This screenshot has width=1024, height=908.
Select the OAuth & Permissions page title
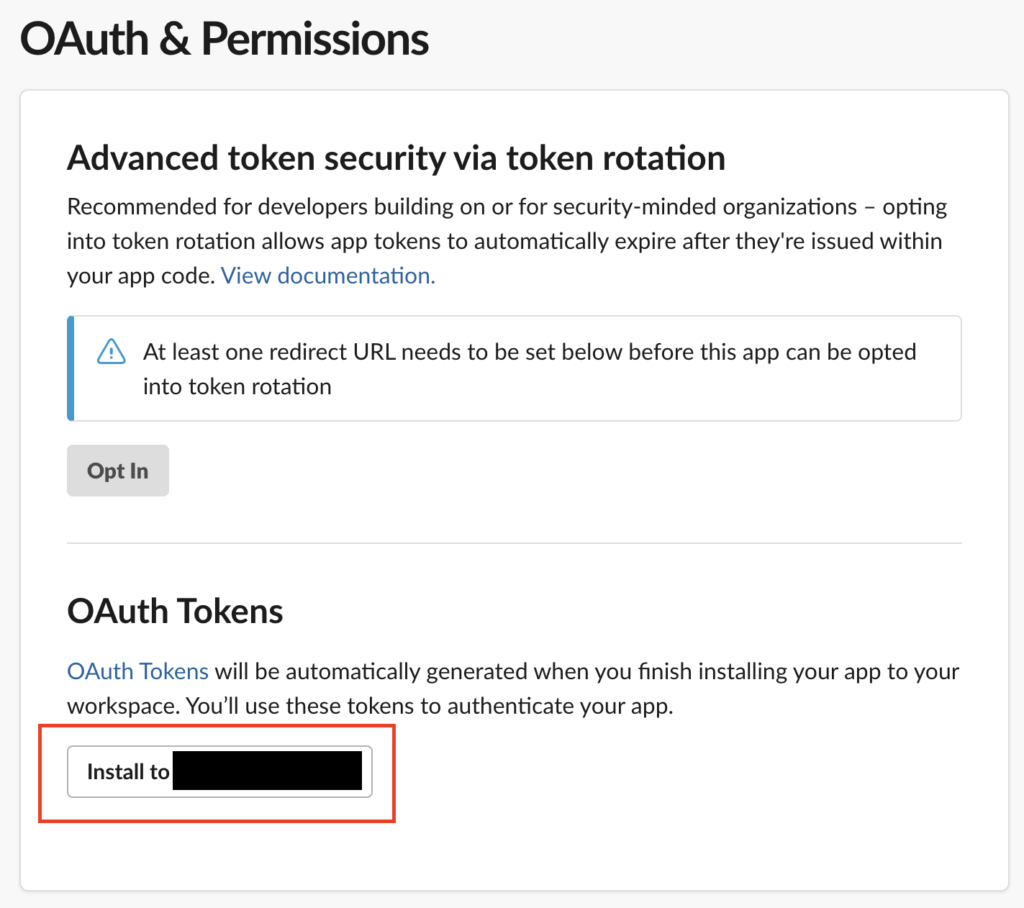coord(224,39)
